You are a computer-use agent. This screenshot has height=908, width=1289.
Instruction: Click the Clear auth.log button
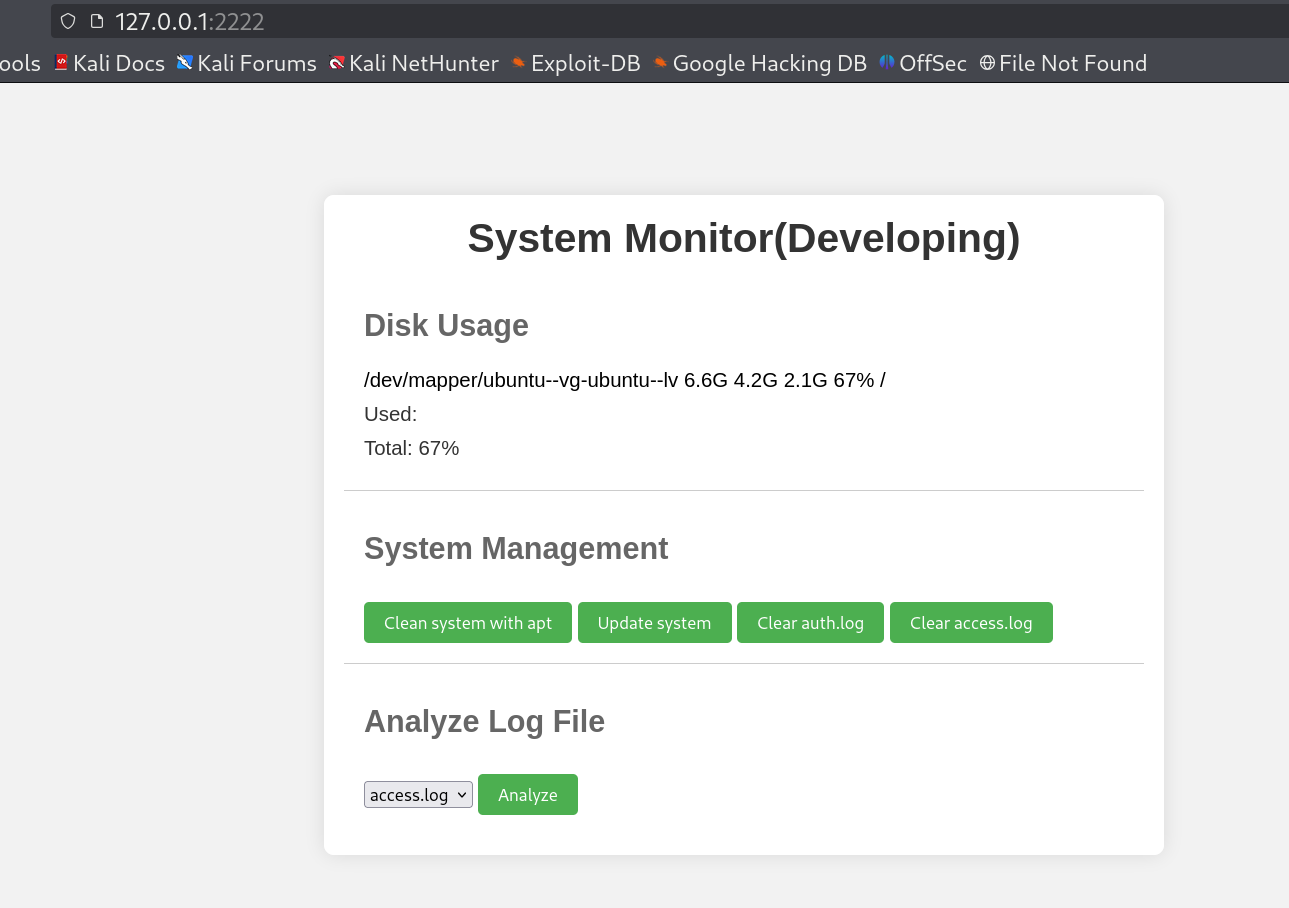tap(810, 623)
